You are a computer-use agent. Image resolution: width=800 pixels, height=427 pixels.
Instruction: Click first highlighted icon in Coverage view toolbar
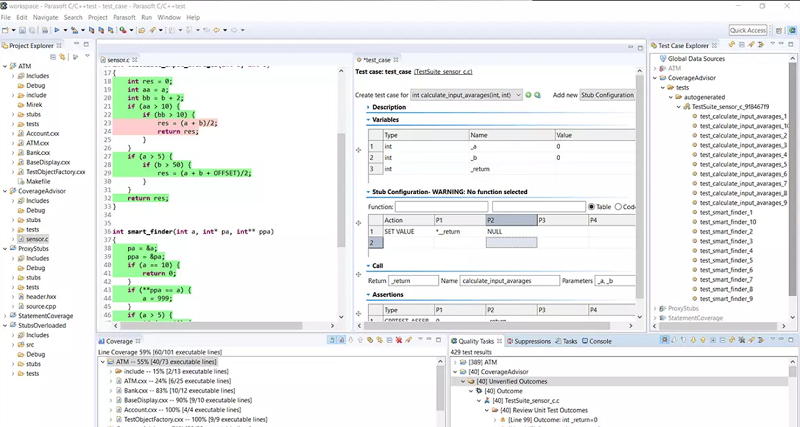[332, 340]
